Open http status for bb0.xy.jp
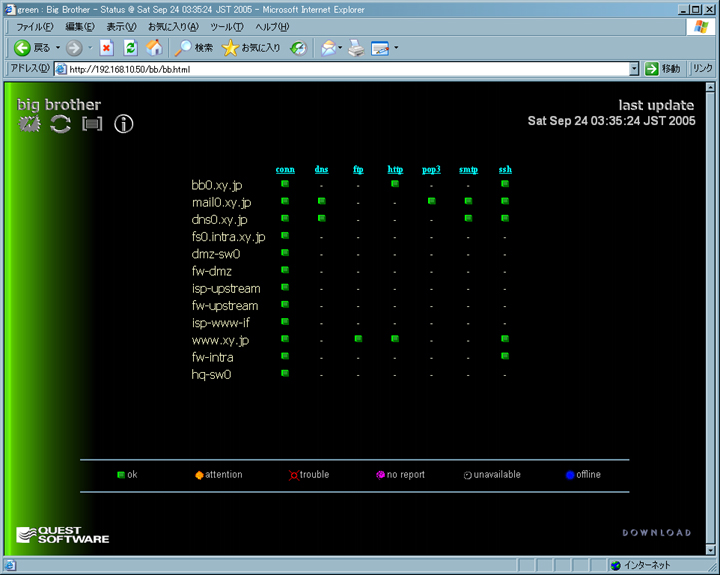Screen dimensions: 720x575 tap(395, 184)
